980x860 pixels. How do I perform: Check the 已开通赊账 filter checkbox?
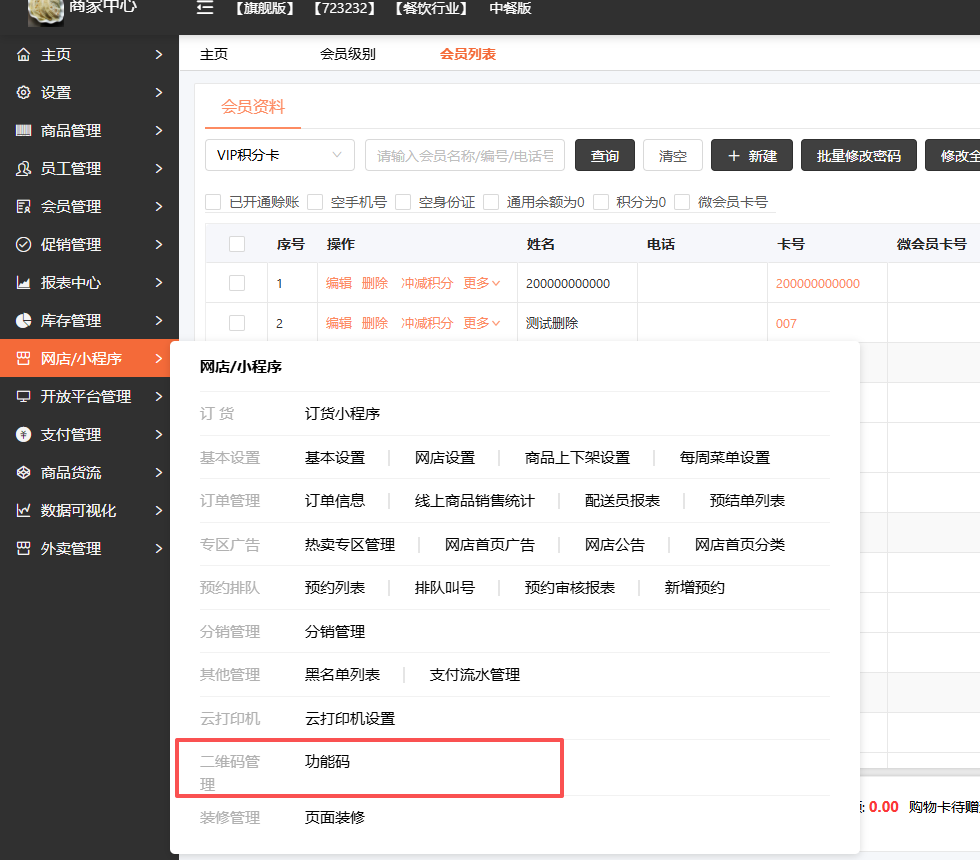coord(213,202)
